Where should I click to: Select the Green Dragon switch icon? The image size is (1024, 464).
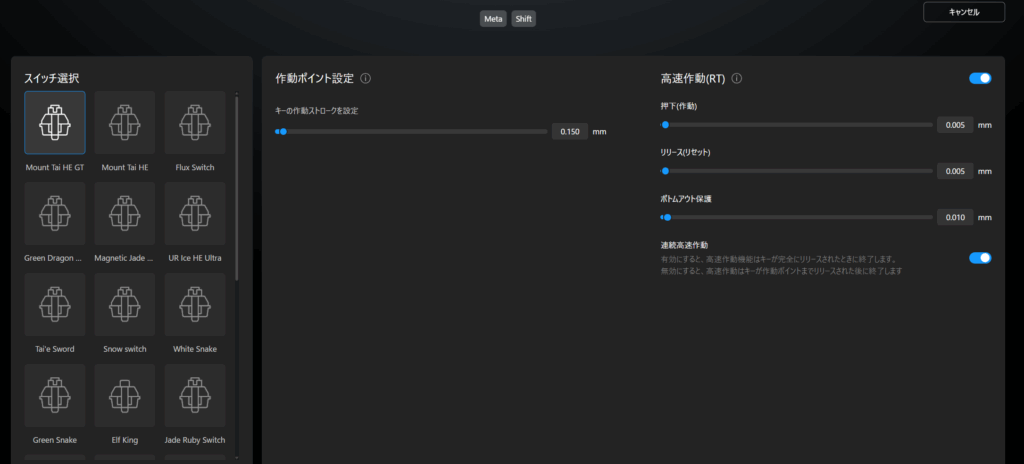(x=55, y=213)
